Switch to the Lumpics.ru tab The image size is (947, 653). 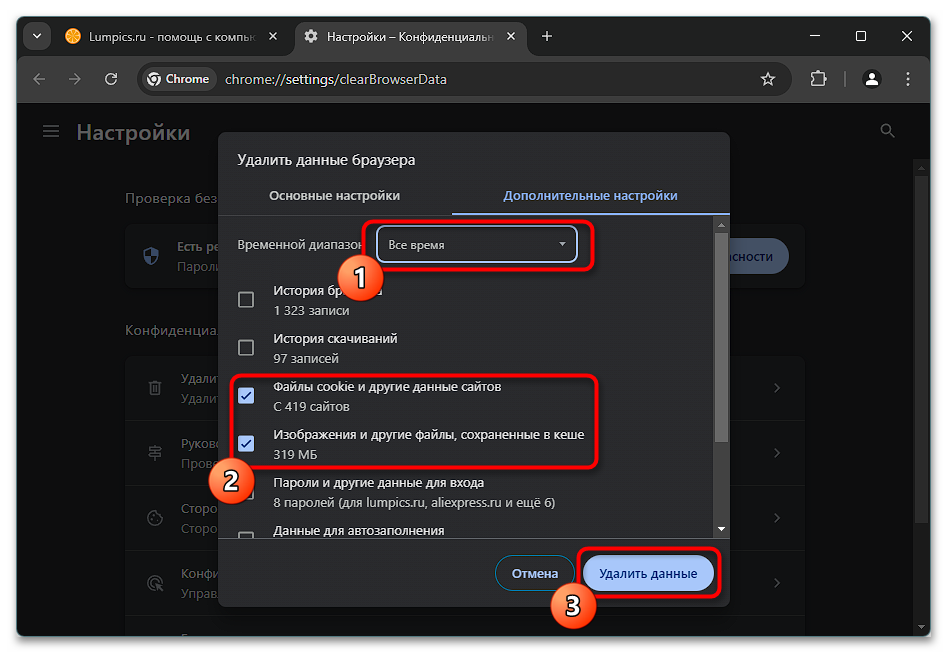coord(171,37)
